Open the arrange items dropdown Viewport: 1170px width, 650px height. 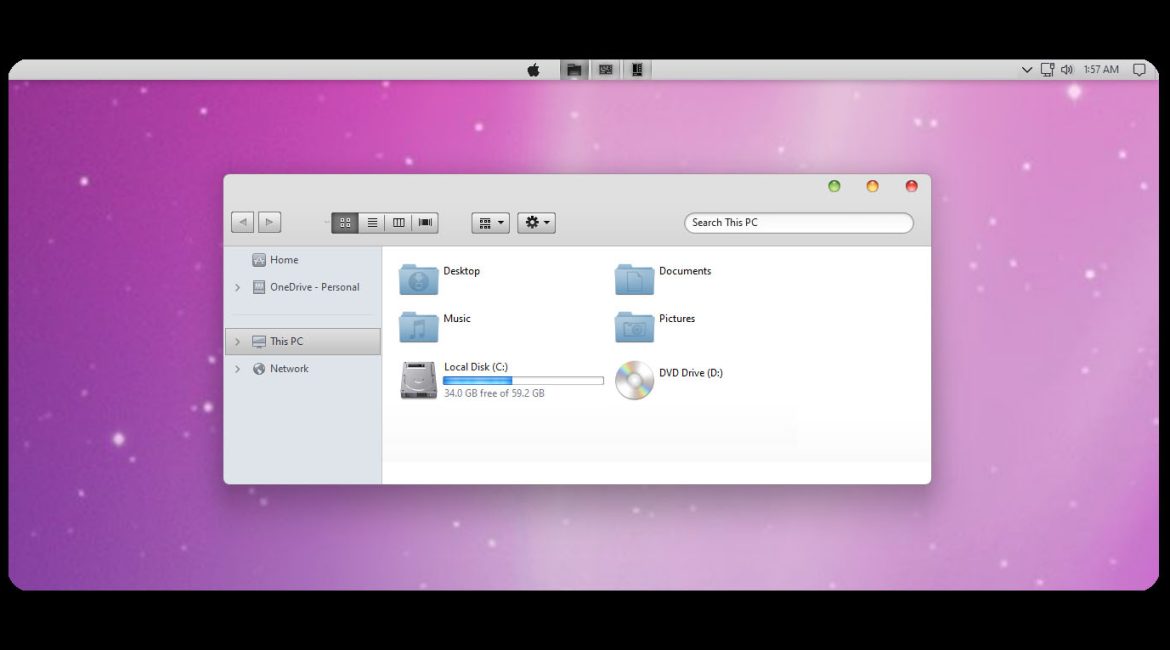pyautogui.click(x=490, y=223)
